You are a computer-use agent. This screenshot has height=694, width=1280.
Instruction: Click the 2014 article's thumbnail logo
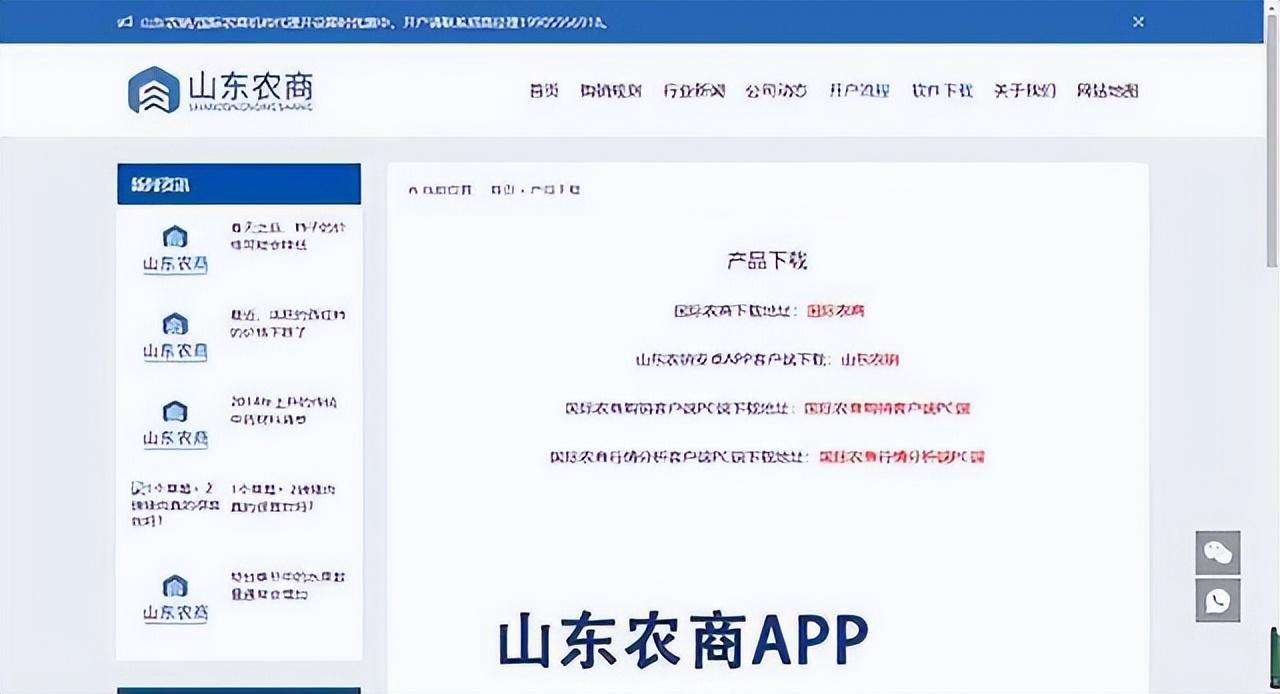175,424
